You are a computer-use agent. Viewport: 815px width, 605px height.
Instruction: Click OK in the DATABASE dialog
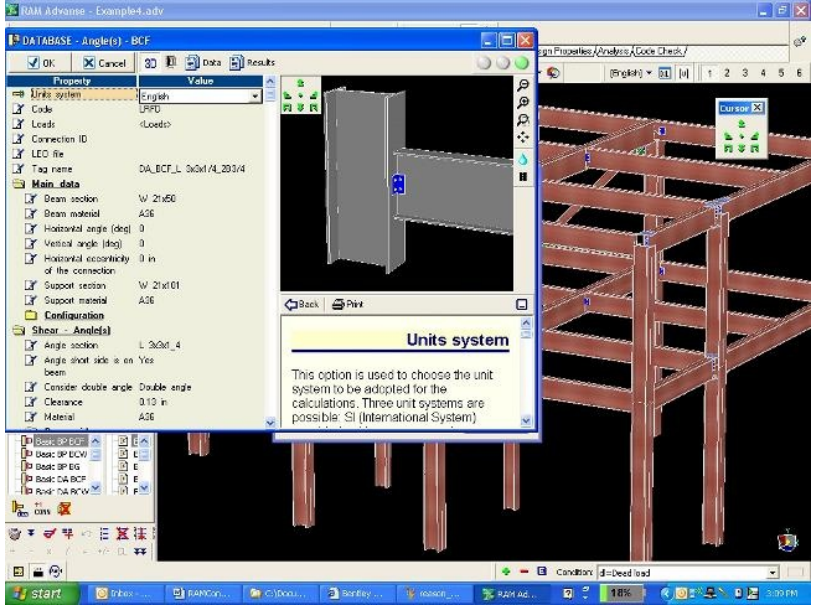41,63
